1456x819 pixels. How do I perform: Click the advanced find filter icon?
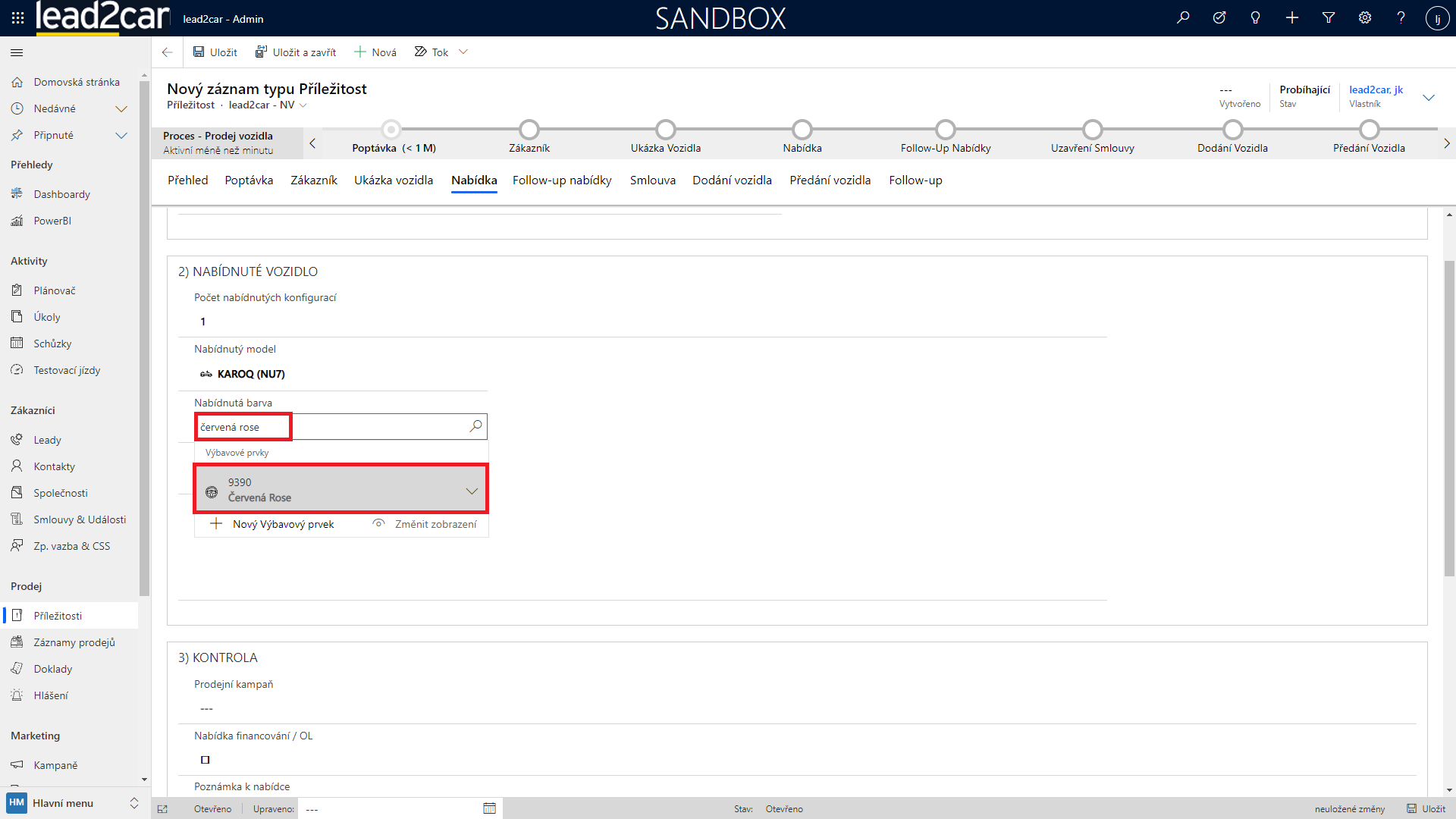click(x=1328, y=17)
